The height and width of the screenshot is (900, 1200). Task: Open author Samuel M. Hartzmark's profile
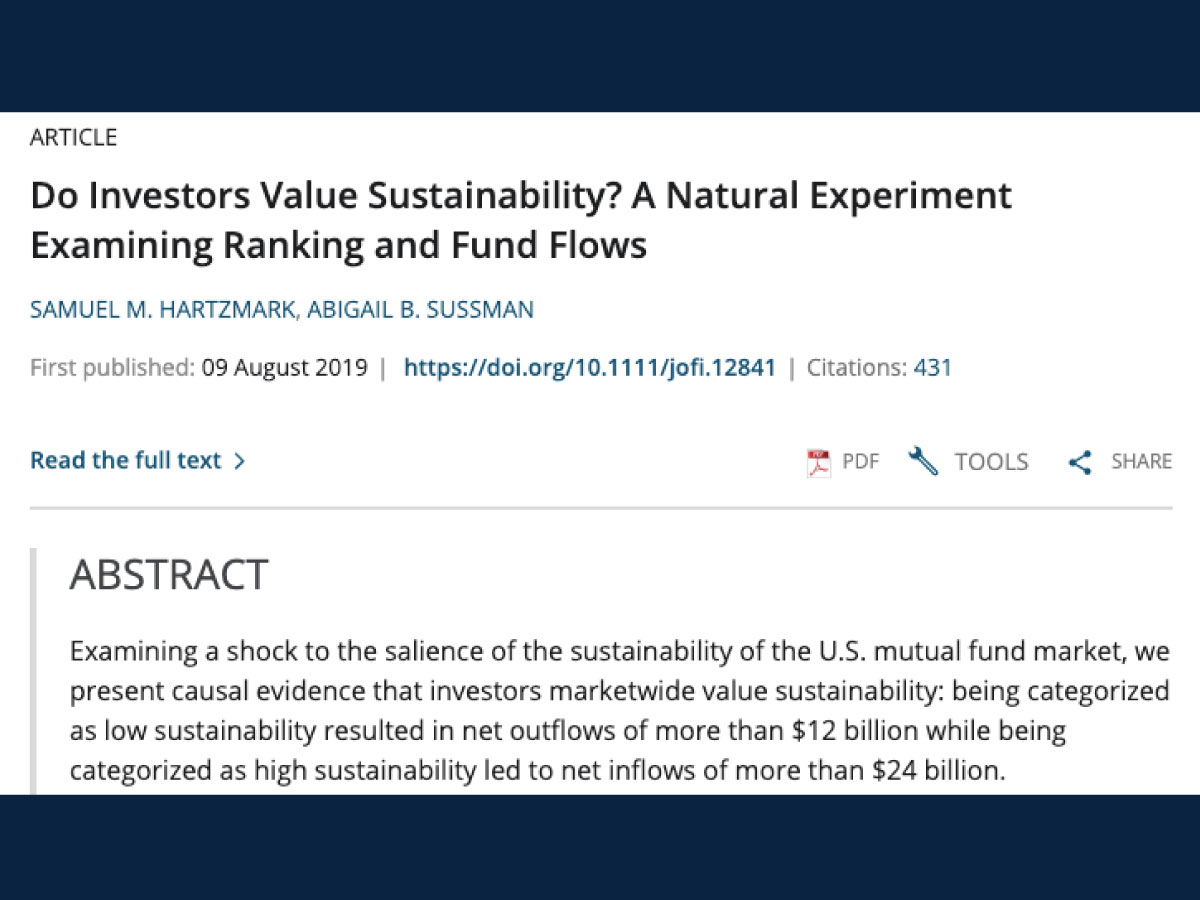click(162, 310)
